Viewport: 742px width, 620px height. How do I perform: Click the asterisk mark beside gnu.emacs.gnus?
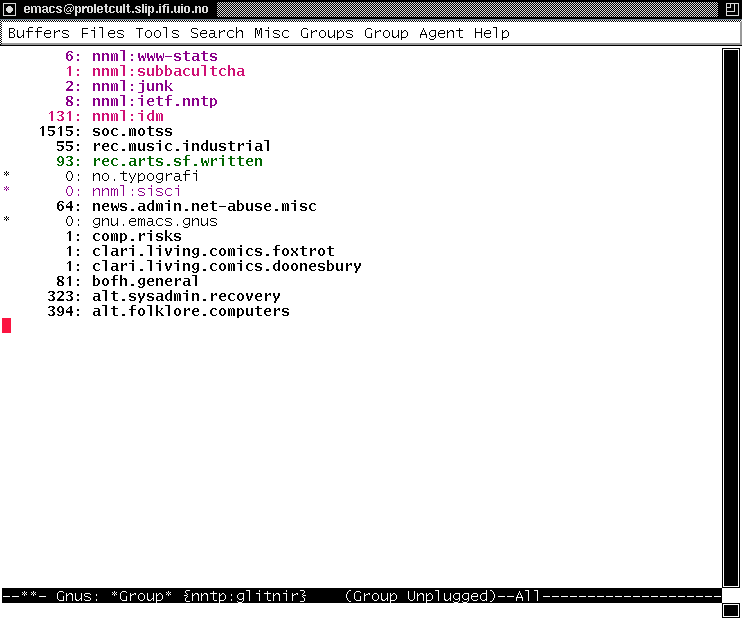pyautogui.click(x=7, y=220)
